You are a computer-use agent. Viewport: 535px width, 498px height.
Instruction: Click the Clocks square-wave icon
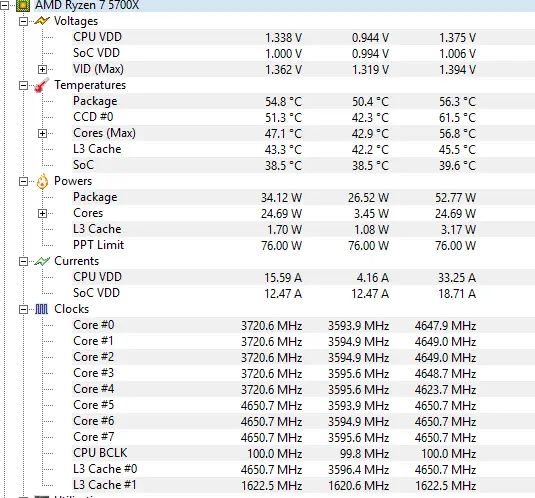42,309
